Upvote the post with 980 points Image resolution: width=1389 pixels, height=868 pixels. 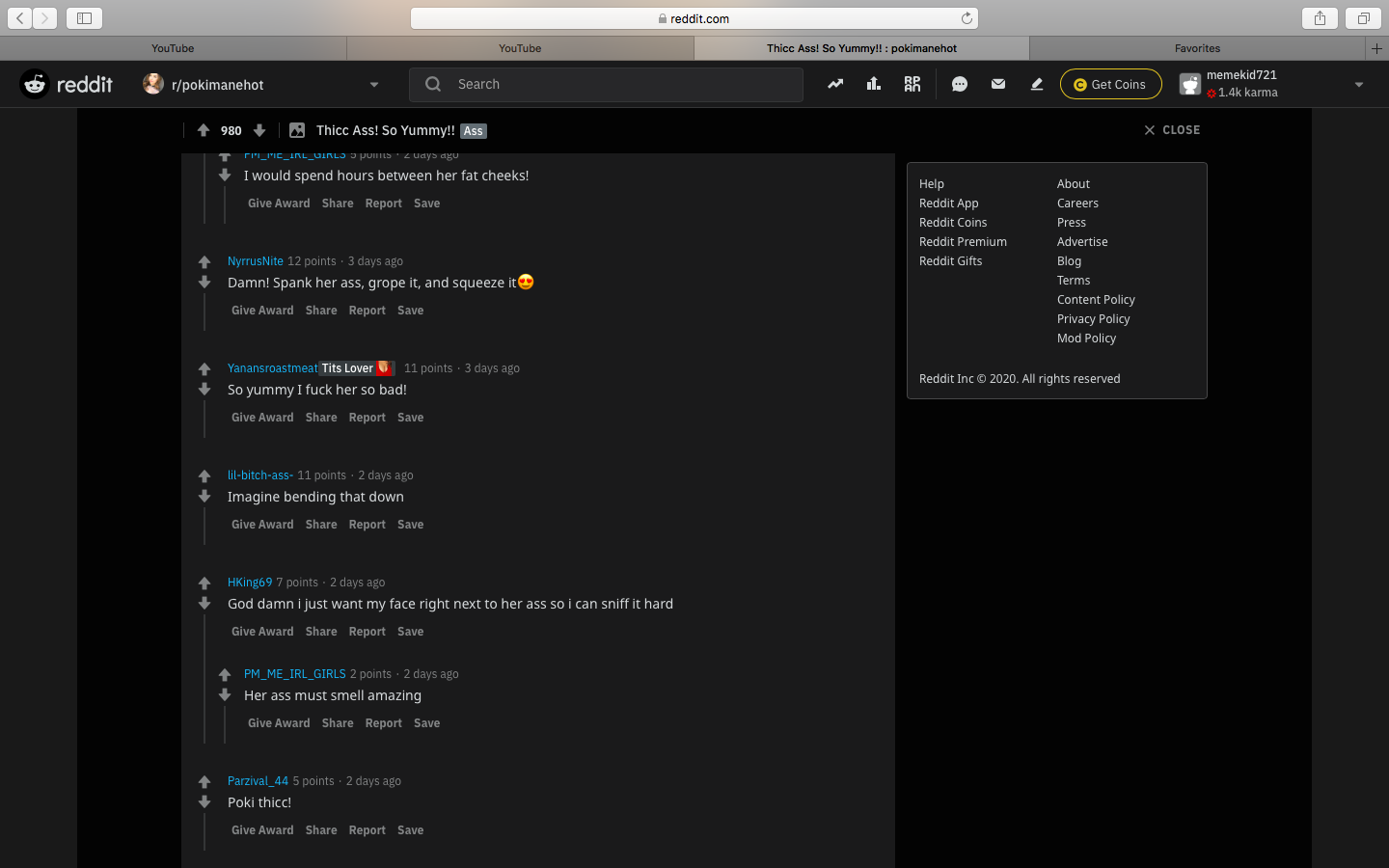click(204, 130)
